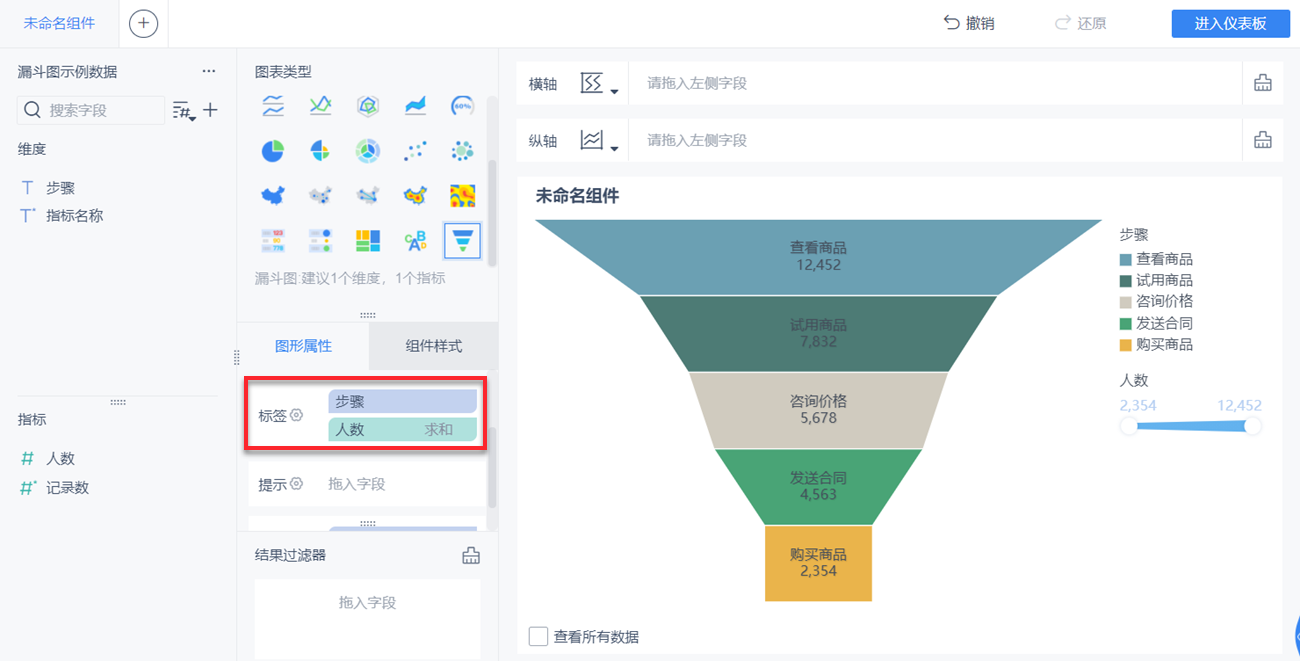Image resolution: width=1300 pixels, height=661 pixels.
Task: Click the 试用商品 funnel segment
Action: [818, 333]
